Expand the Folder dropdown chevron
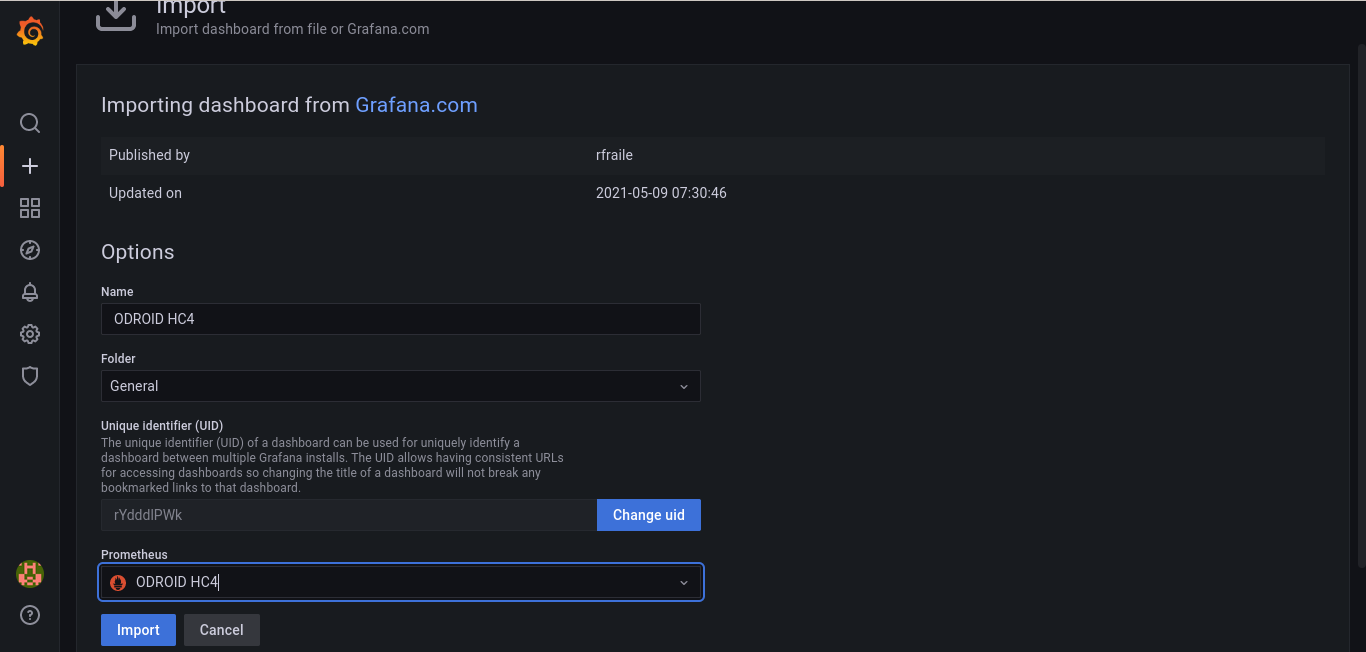This screenshot has width=1366, height=652. click(x=684, y=386)
